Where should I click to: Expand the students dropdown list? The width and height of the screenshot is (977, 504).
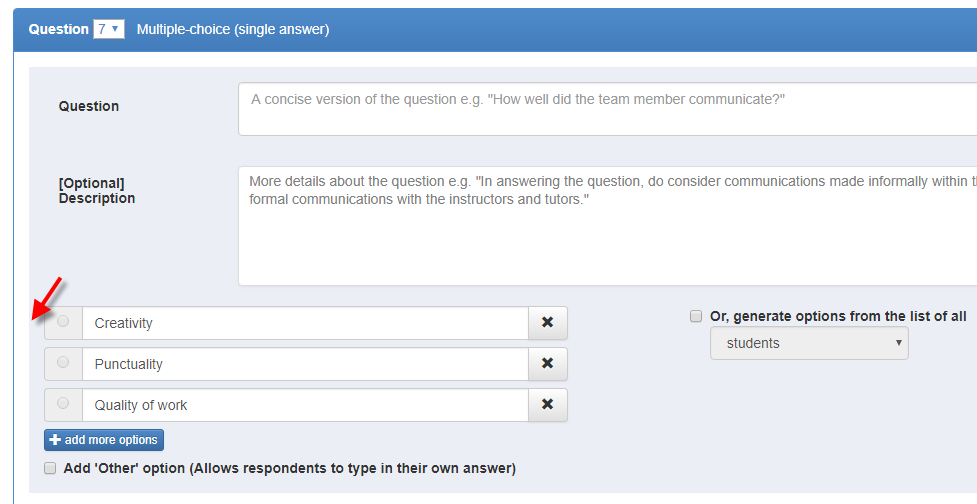coord(809,343)
